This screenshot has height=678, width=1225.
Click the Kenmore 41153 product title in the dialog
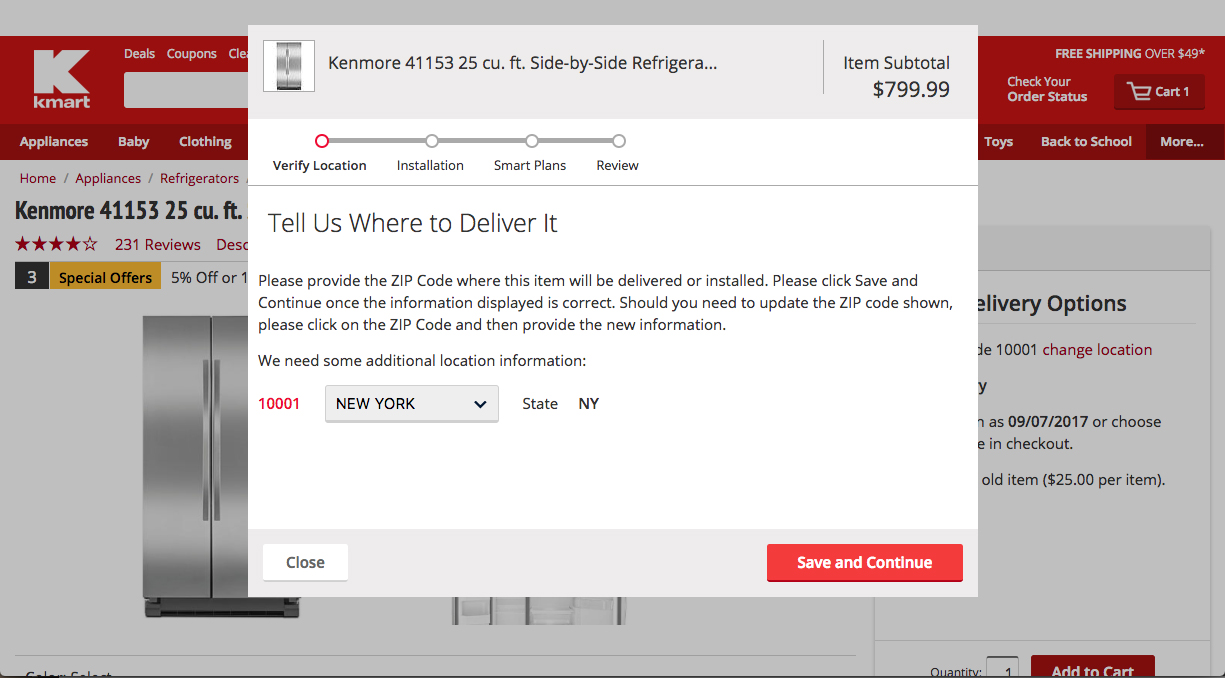click(x=523, y=63)
